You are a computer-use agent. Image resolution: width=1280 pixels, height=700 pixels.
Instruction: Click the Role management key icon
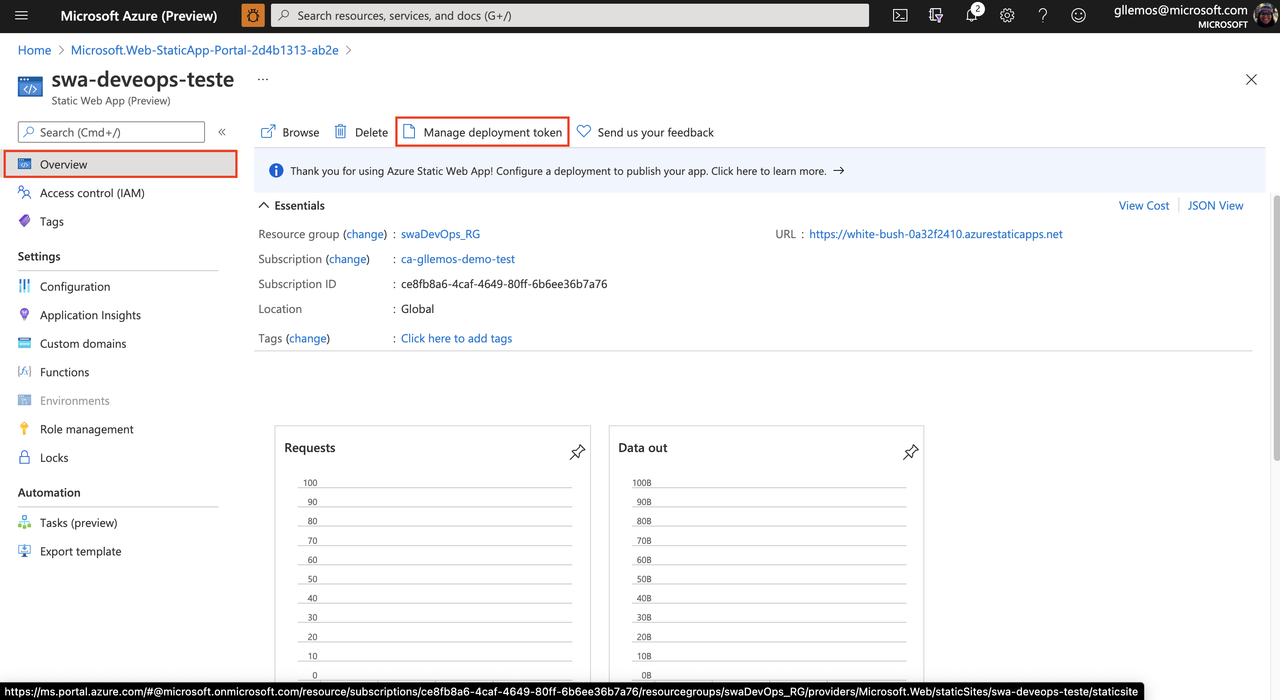[24, 429]
